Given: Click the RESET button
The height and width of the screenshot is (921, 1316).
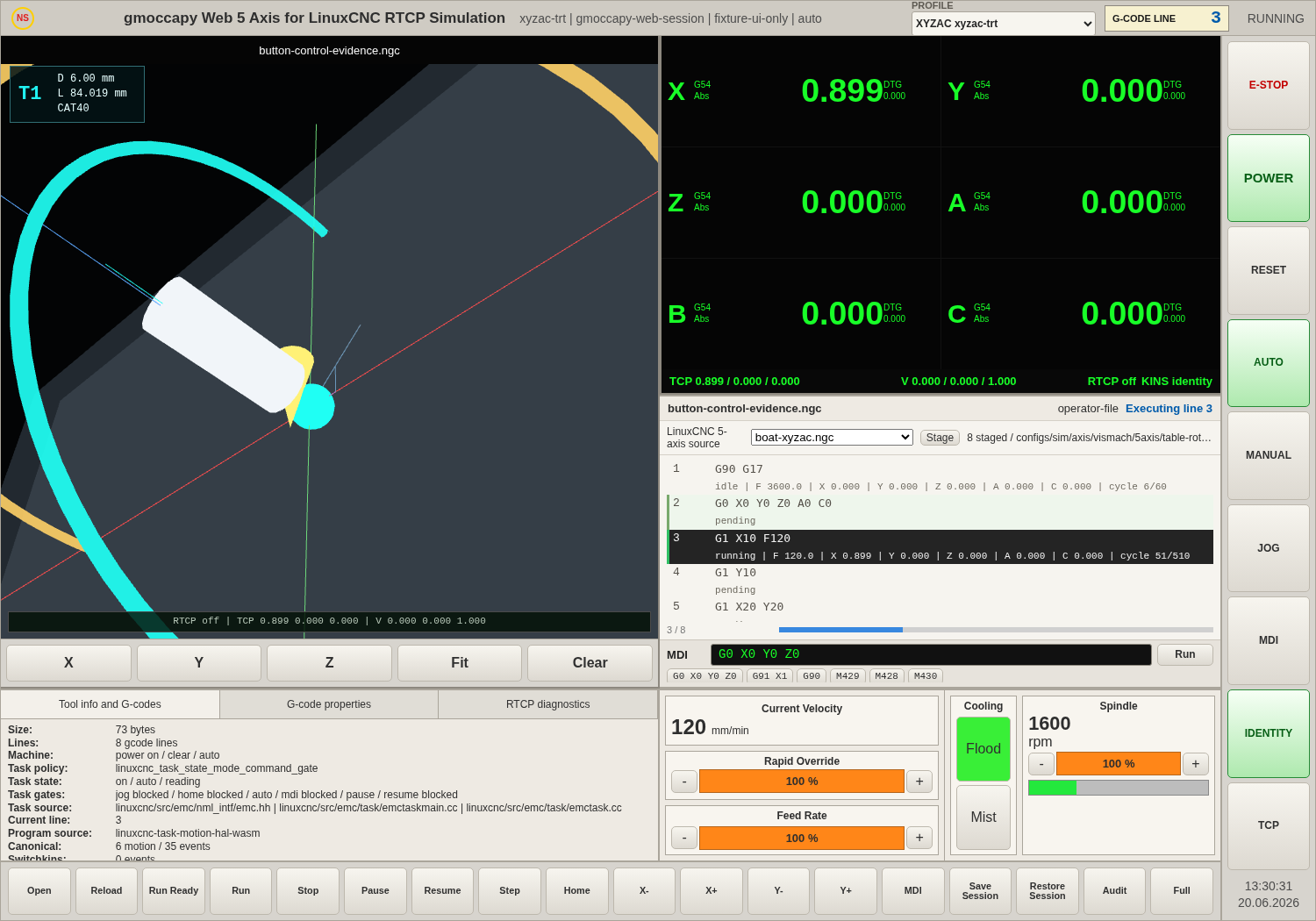Looking at the screenshot, I should pyautogui.click(x=1269, y=270).
